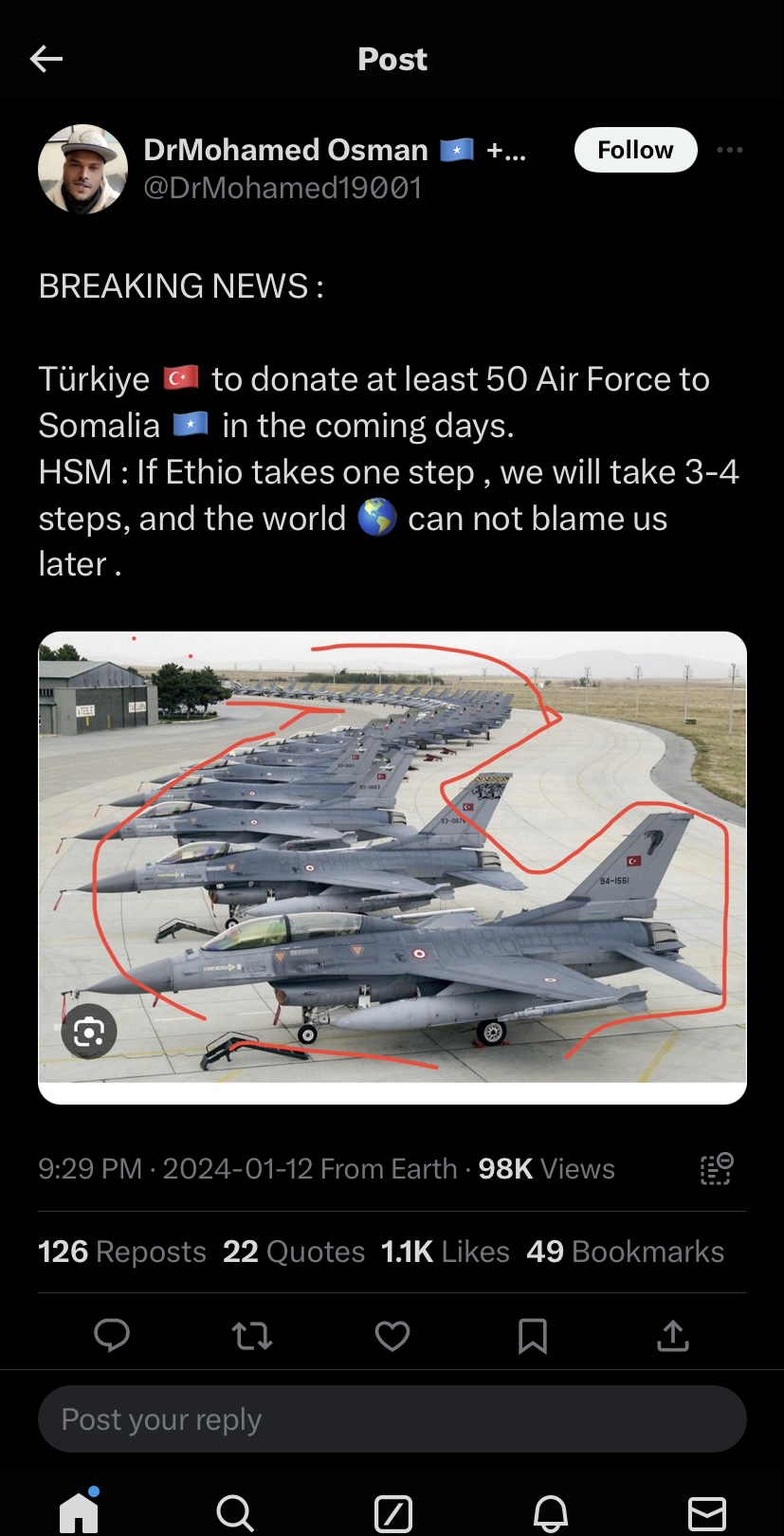Tap the community notes icon beside views
Screen dimensions: 784x1536
[717, 1169]
